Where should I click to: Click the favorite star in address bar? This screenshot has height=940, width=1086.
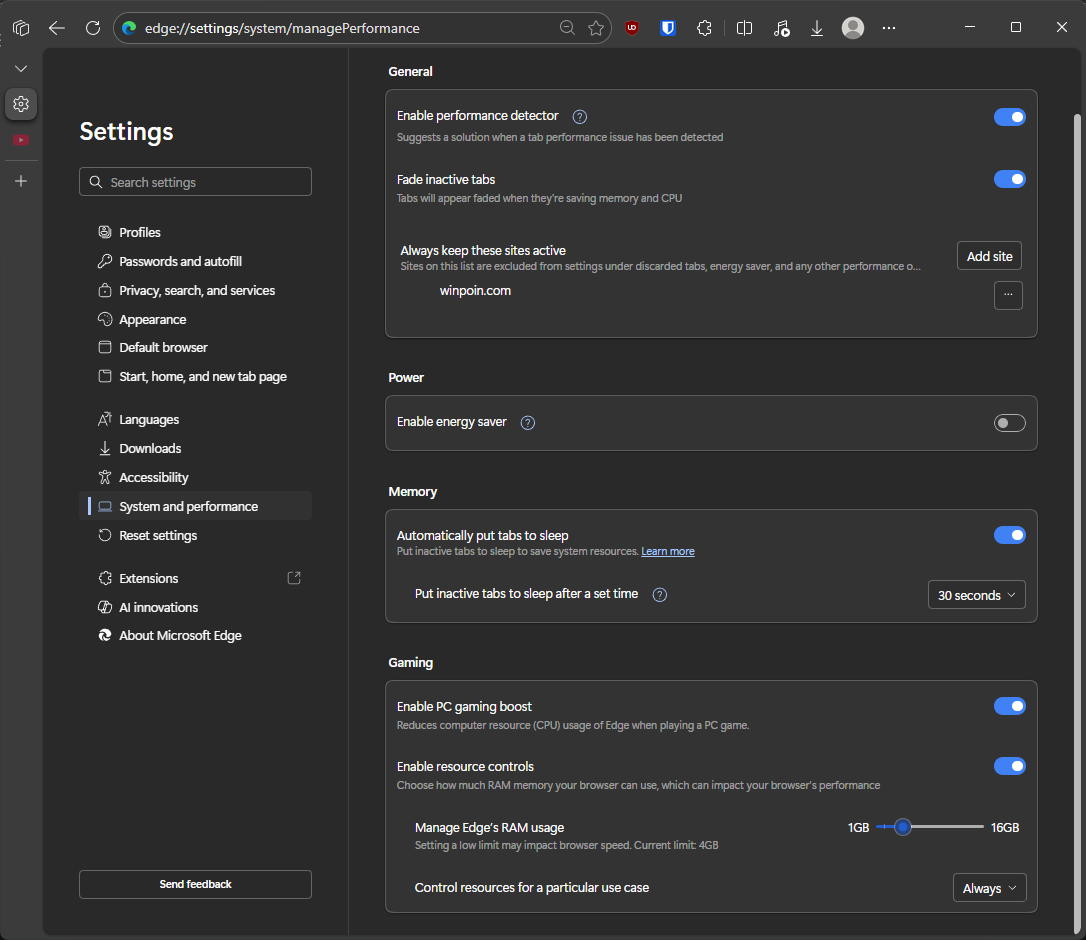pyautogui.click(x=596, y=28)
